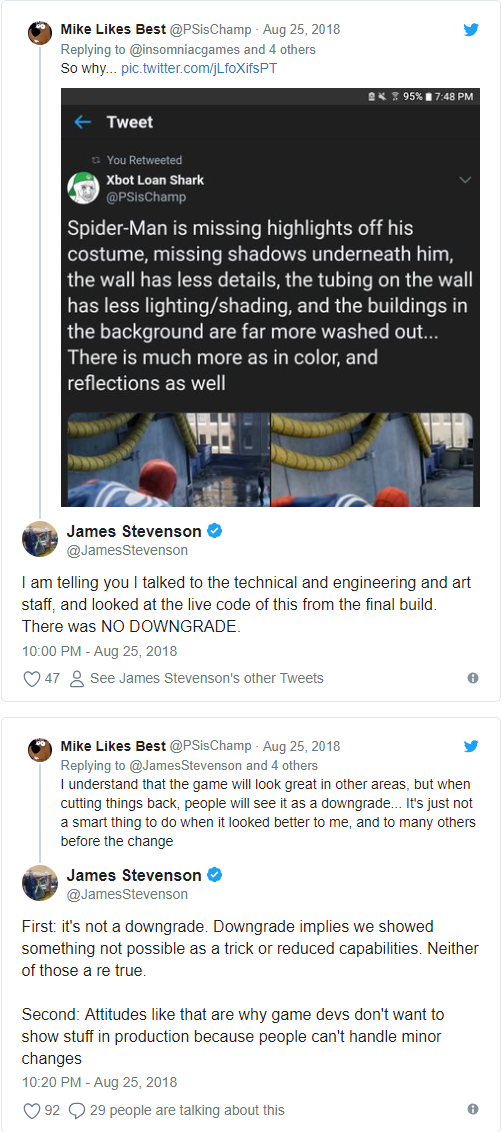Open the pic.twitter.com/jLfoXifsPT link
This screenshot has height=1132, width=502.
tap(199, 69)
